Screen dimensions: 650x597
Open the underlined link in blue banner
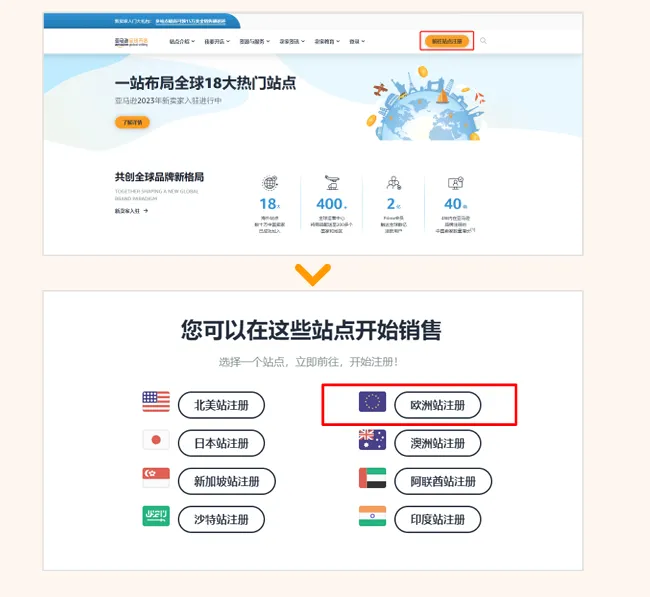(x=191, y=21)
